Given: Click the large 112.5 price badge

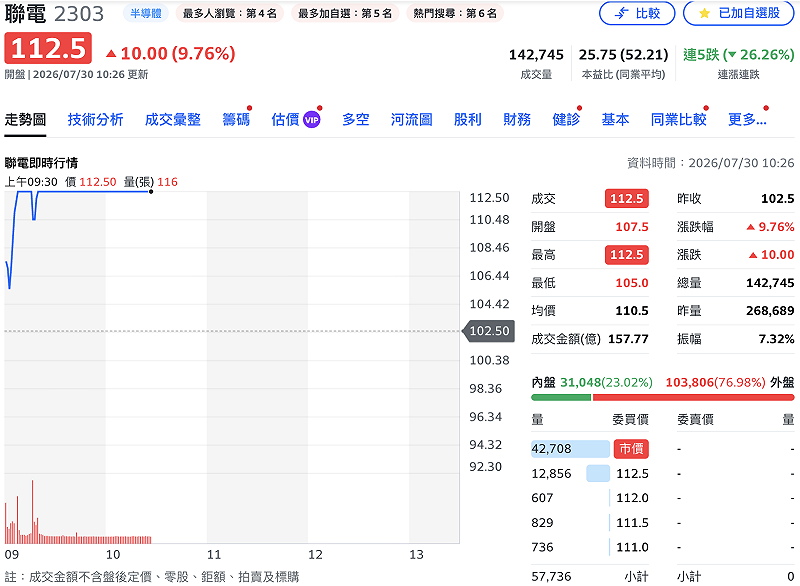Looking at the screenshot, I should pyautogui.click(x=48, y=48).
